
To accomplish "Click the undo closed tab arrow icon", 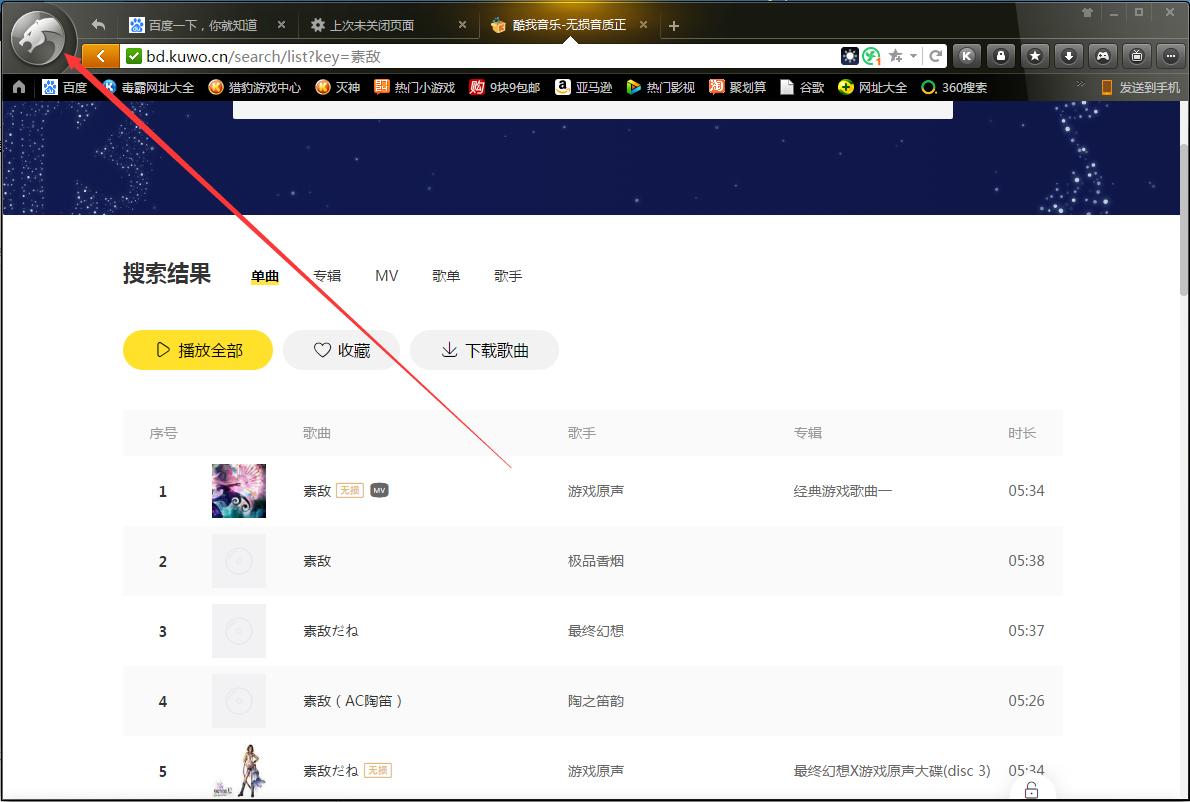I will [x=98, y=25].
